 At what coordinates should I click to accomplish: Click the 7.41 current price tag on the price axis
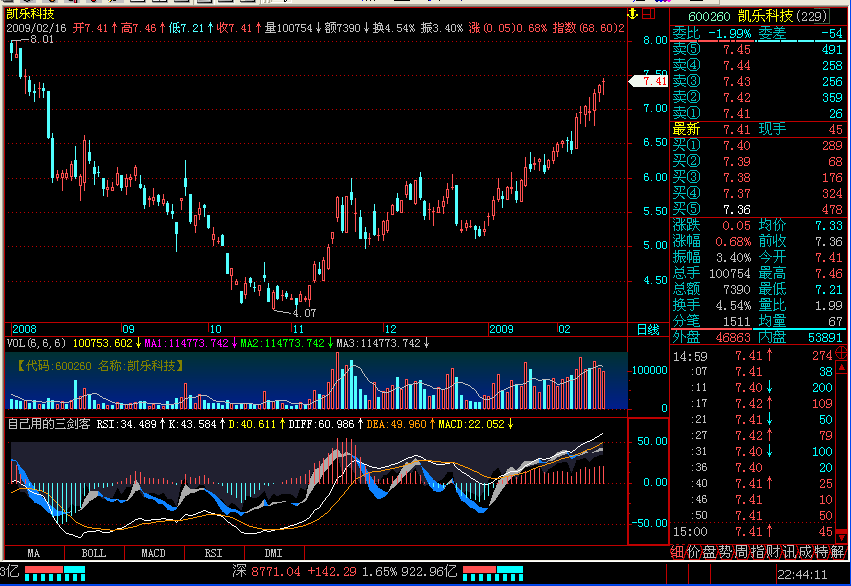tap(648, 81)
